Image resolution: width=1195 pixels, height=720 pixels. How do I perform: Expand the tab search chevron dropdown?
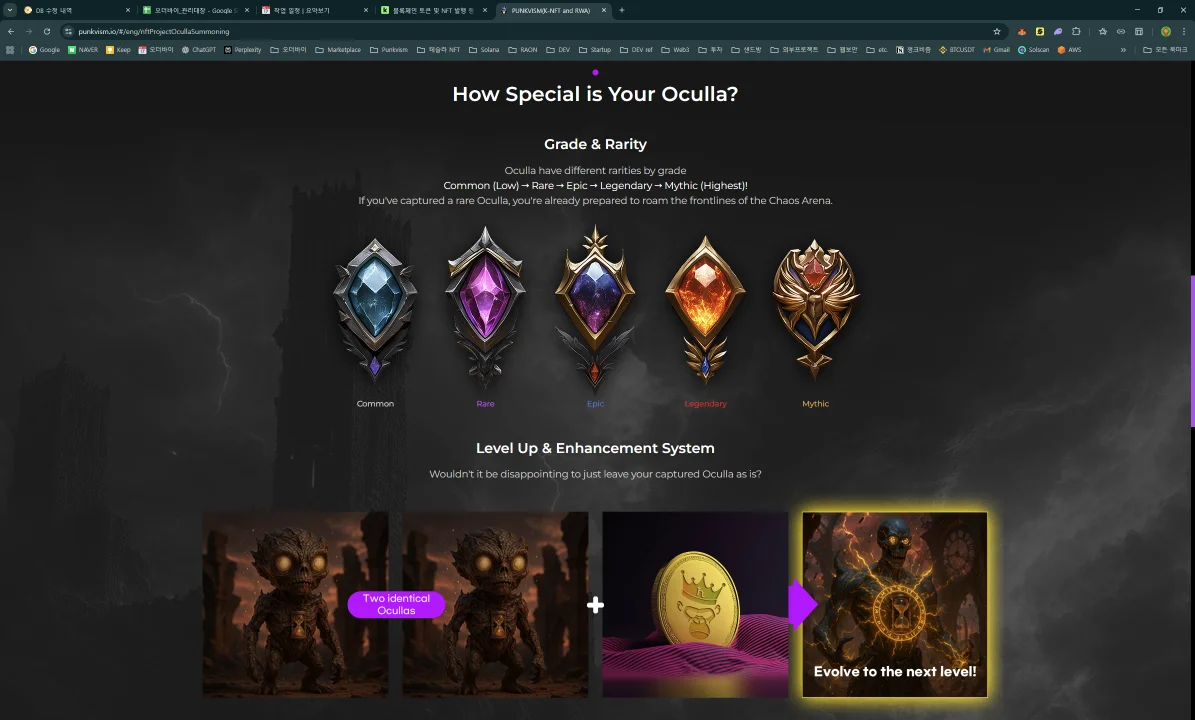[x=10, y=10]
